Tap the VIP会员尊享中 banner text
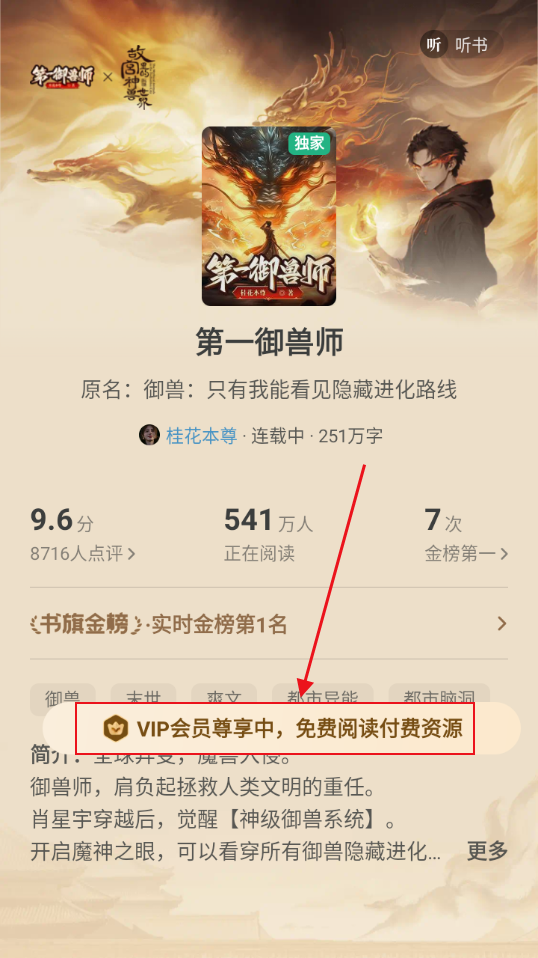The width and height of the screenshot is (538, 958). pyautogui.click(x=299, y=728)
